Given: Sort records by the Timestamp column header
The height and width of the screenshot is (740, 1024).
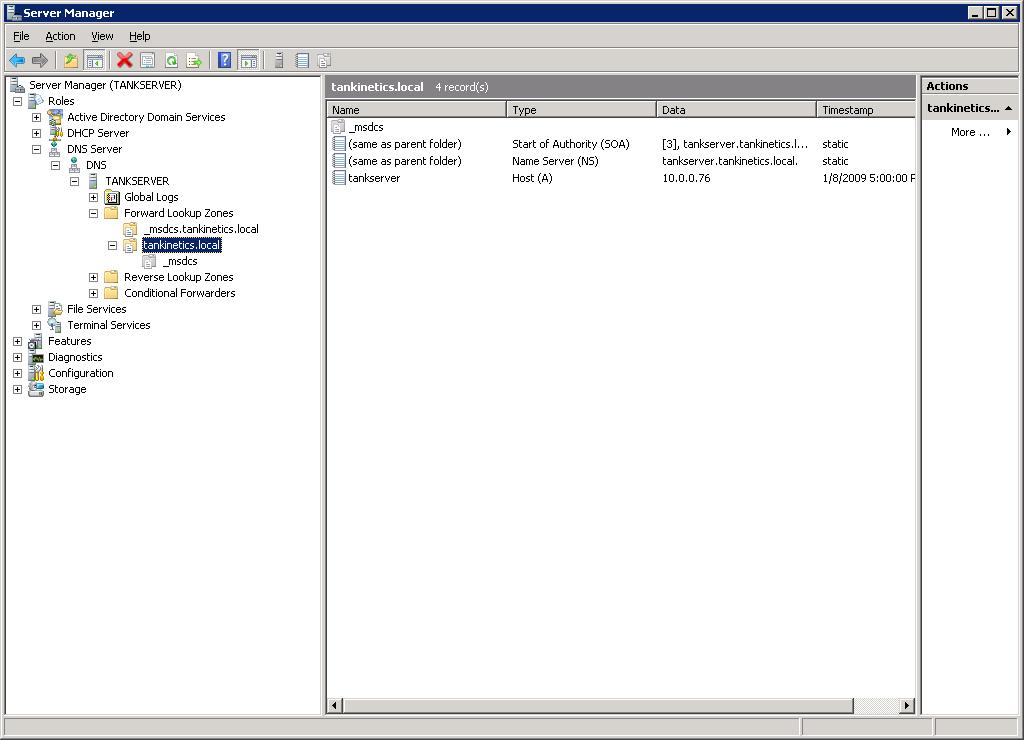Looking at the screenshot, I should tap(866, 110).
